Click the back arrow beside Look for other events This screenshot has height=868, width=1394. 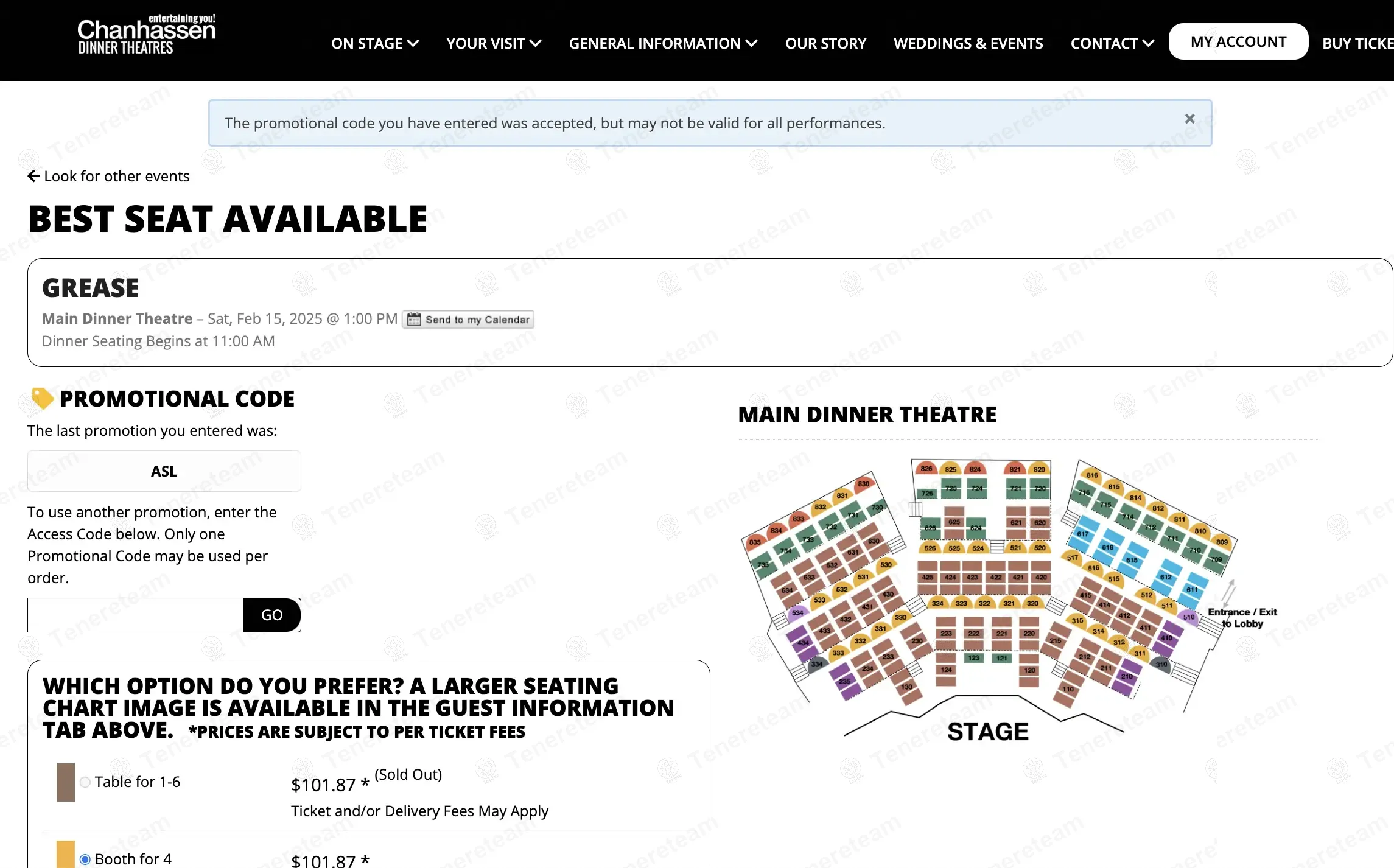point(34,177)
